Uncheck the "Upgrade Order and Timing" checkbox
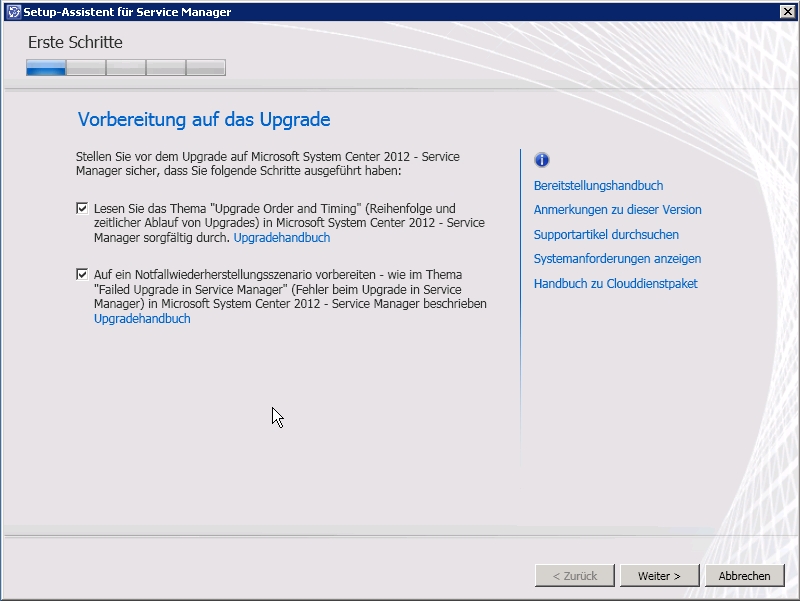This screenshot has width=800, height=601. [x=82, y=208]
